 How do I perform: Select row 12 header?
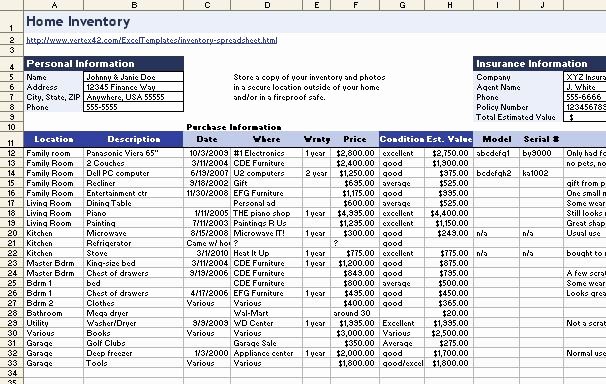point(12,153)
